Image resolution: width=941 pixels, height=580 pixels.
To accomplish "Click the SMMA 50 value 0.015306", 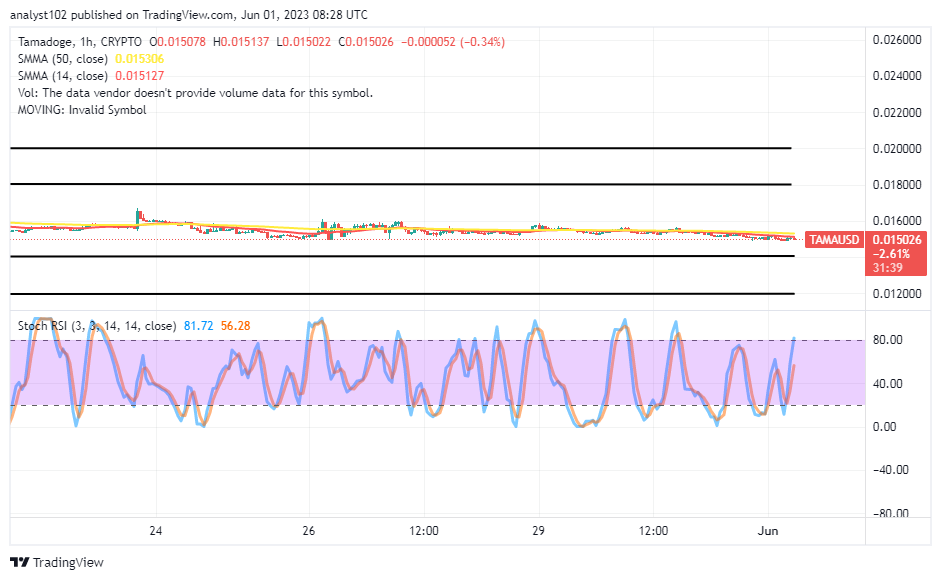I will pos(139,59).
